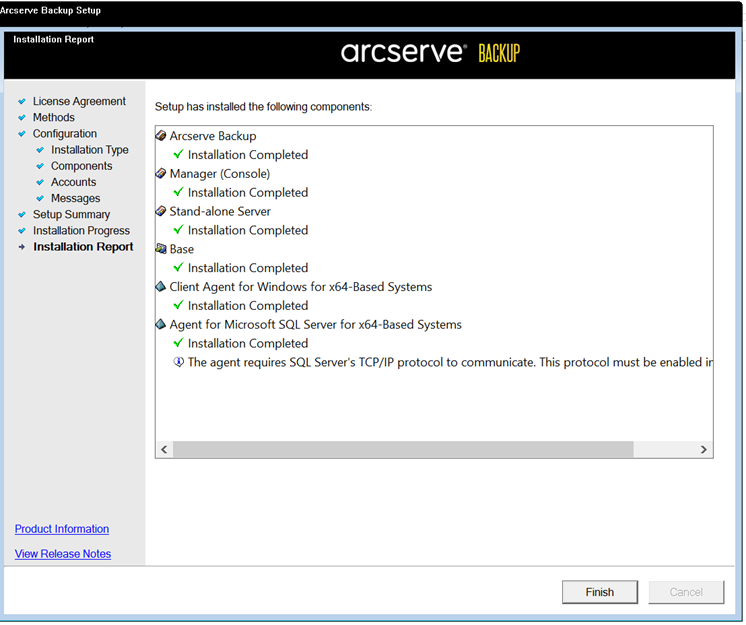
Task: Click the Agent for Microsoft SQL Server diamond icon
Action: click(x=161, y=324)
